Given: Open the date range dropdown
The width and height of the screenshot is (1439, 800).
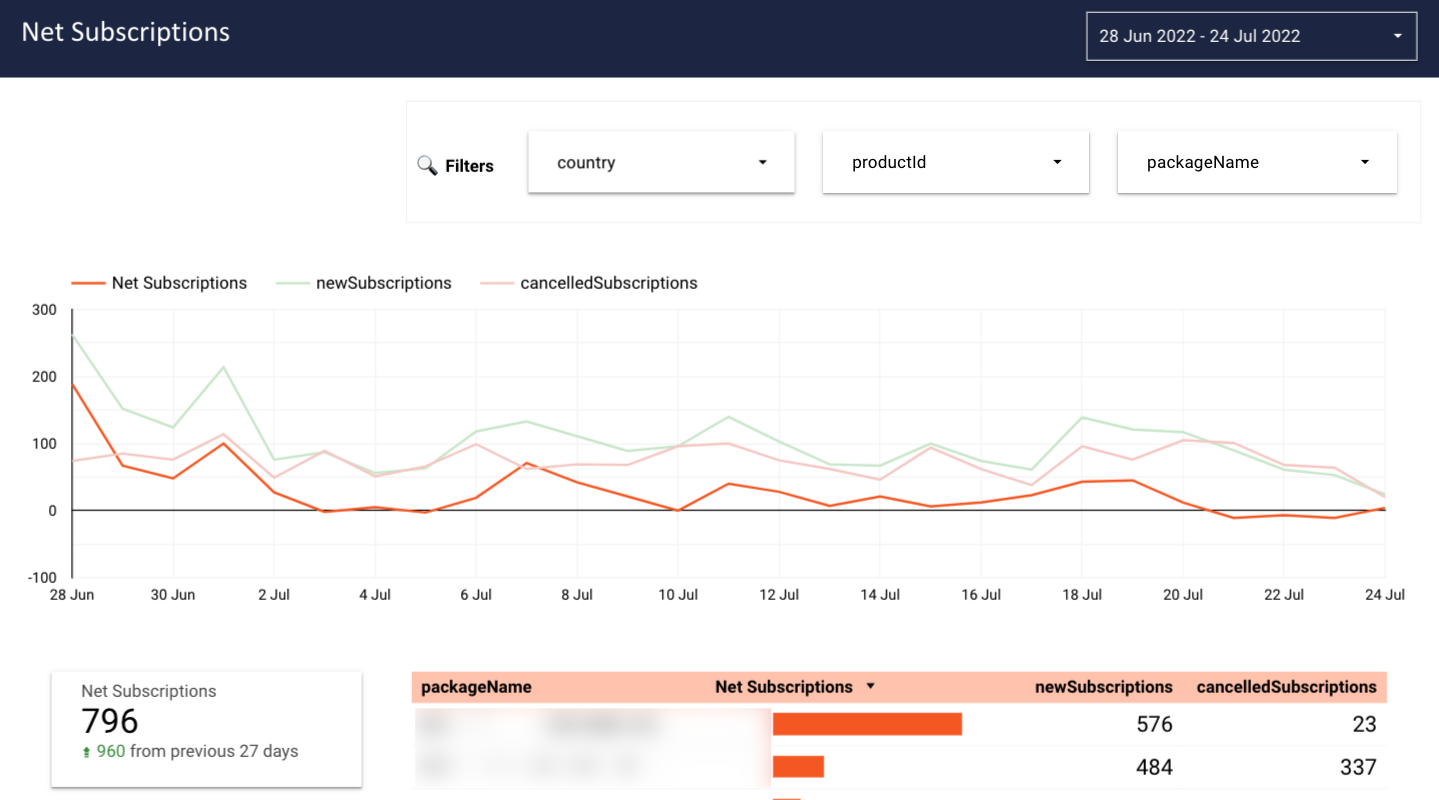Looking at the screenshot, I should [1250, 36].
